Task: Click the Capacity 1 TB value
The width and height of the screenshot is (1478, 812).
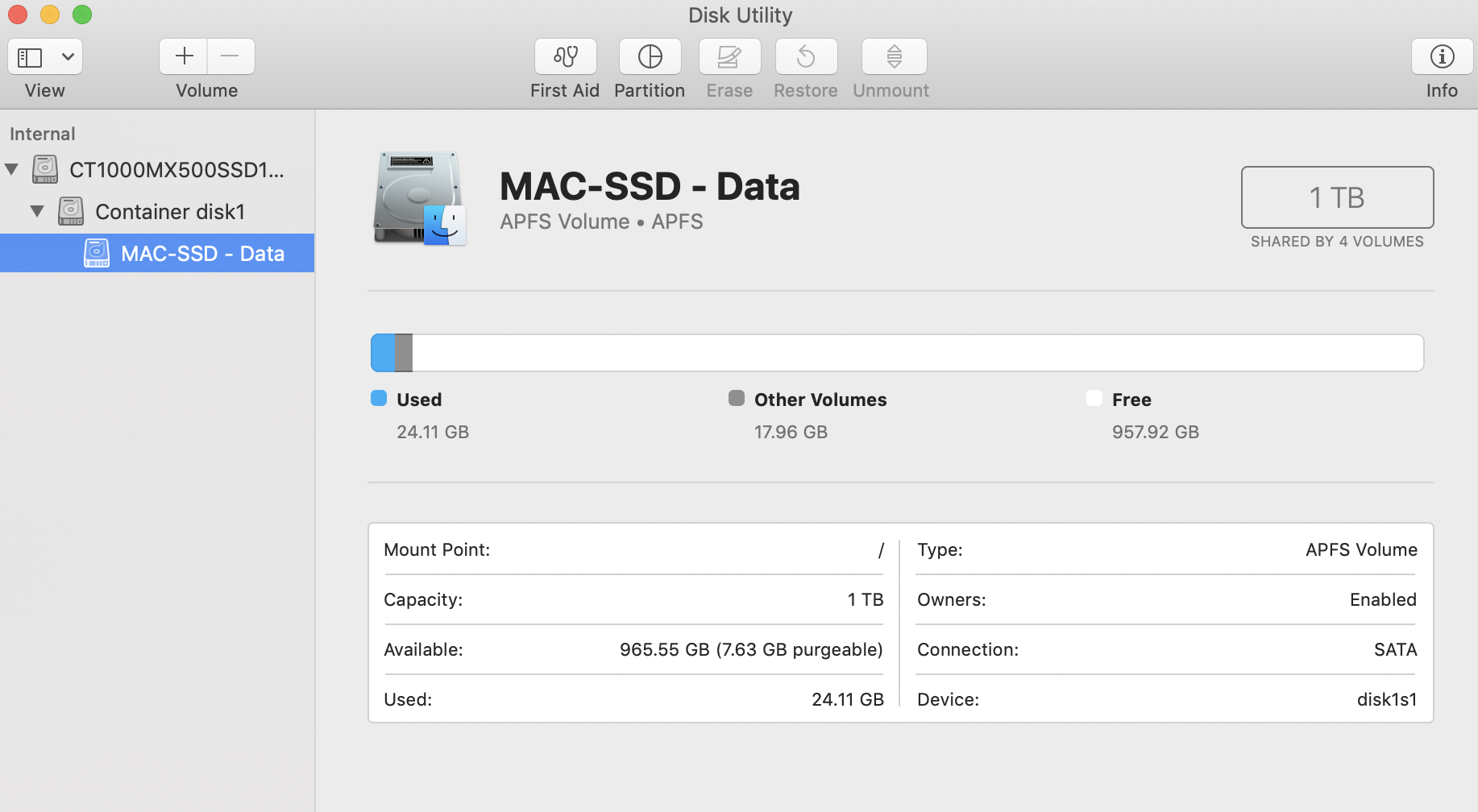Action: 866,599
